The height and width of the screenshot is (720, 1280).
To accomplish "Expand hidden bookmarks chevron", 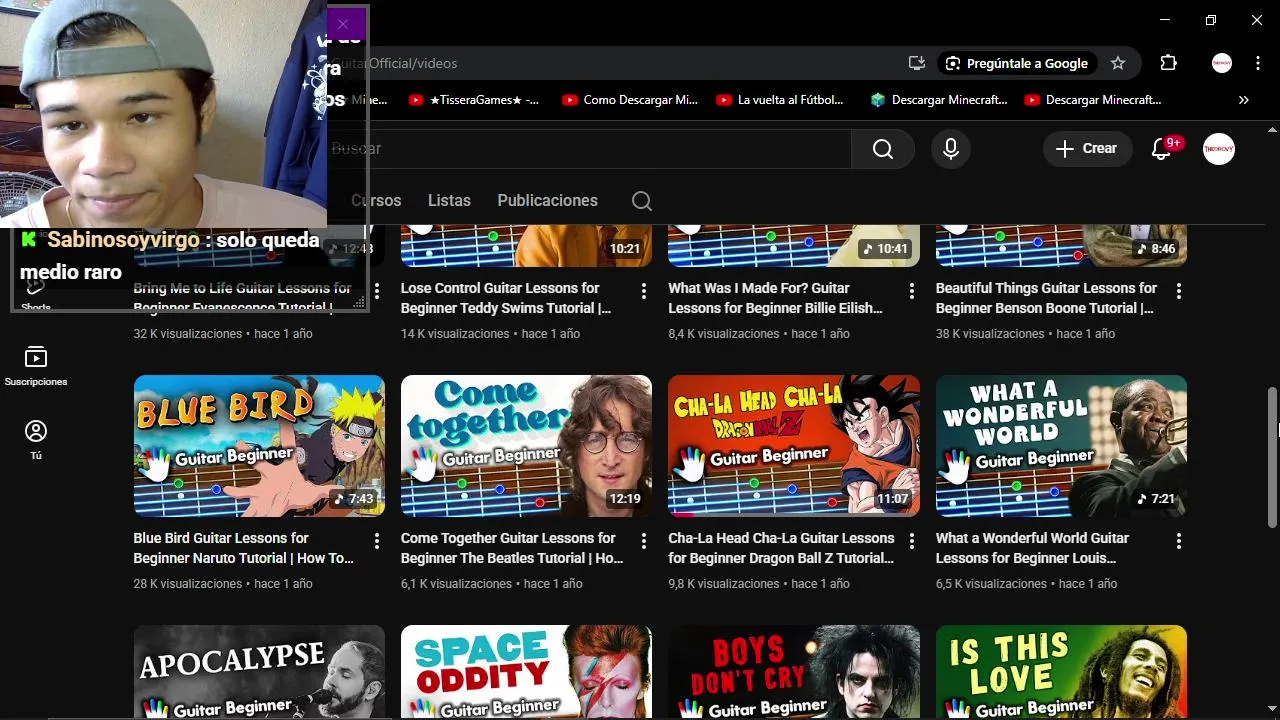I will (x=1243, y=100).
